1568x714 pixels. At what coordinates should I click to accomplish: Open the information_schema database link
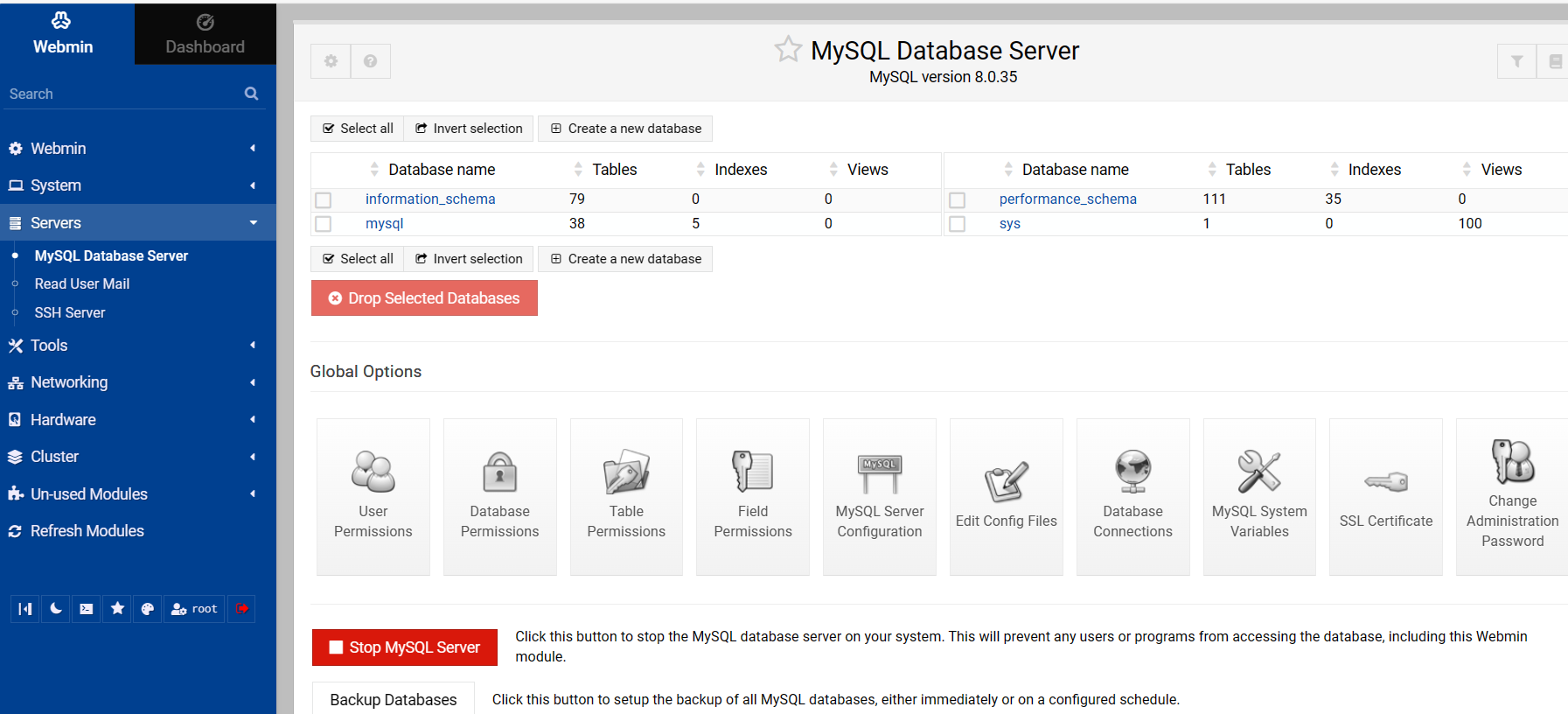click(x=430, y=199)
